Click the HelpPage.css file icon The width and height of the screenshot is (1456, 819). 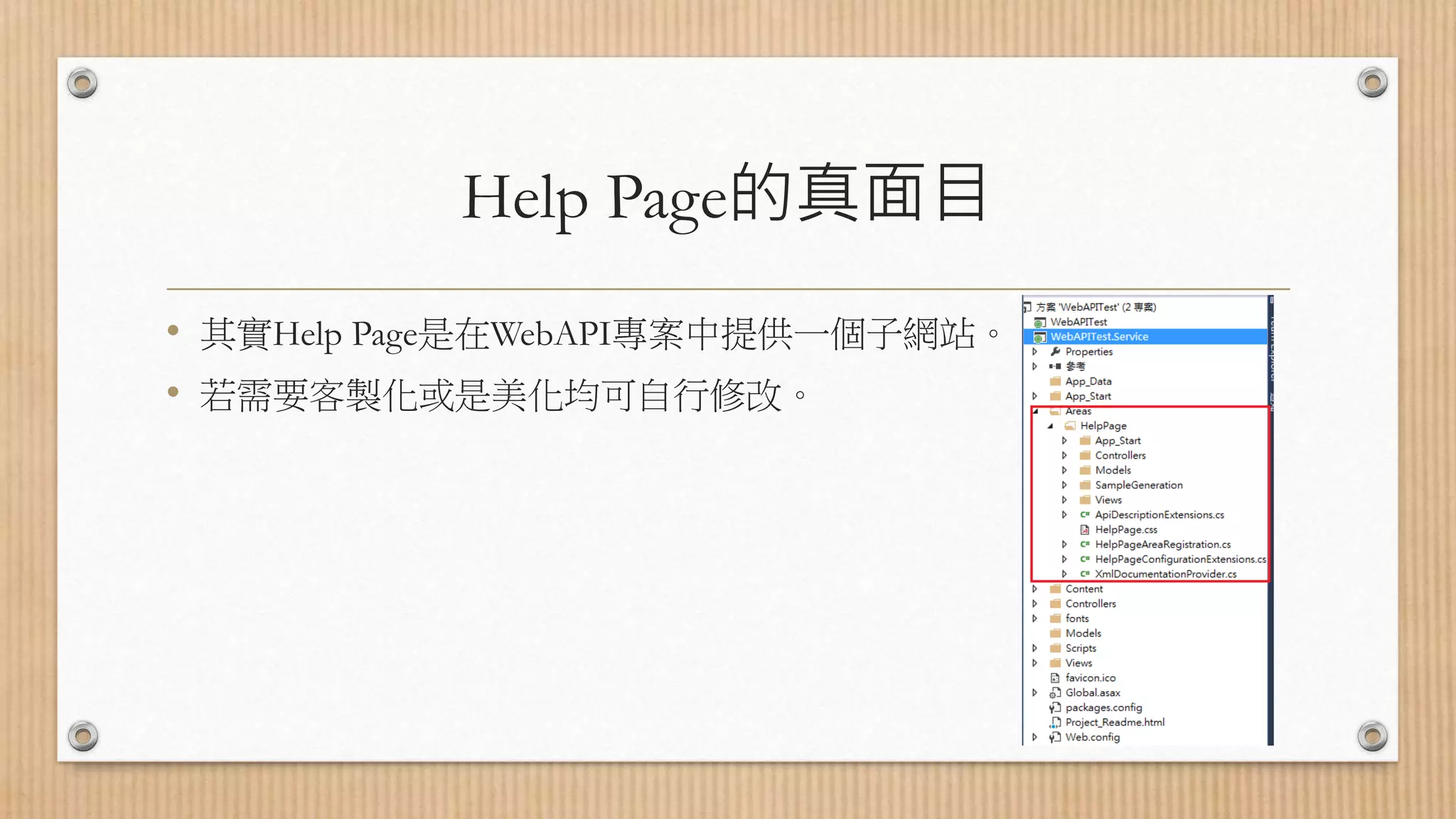pos(1085,530)
